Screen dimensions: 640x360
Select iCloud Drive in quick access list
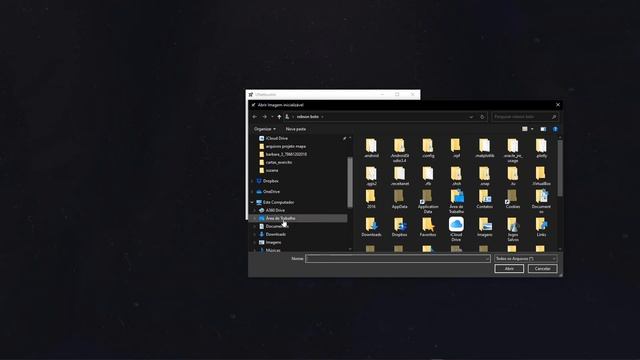(277, 138)
